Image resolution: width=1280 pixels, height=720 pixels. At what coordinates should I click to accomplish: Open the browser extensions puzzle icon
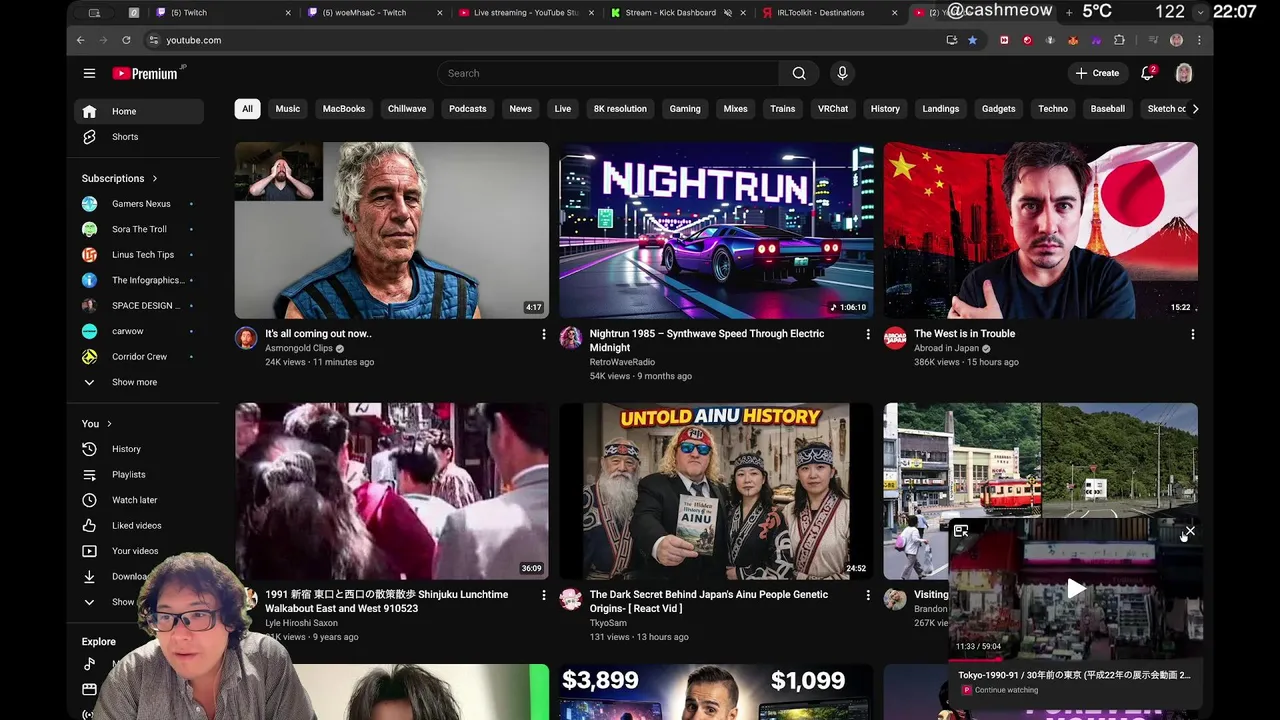point(1119,40)
